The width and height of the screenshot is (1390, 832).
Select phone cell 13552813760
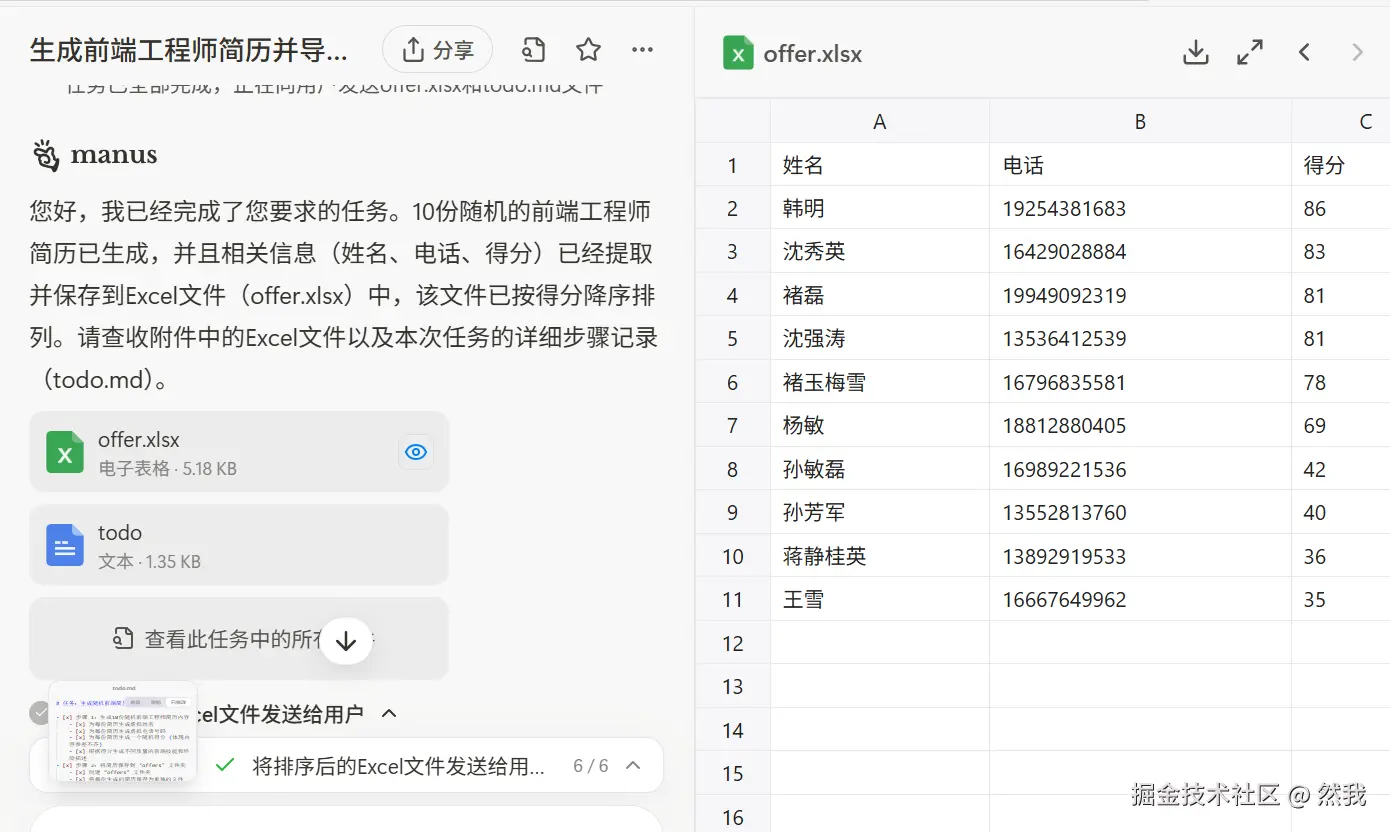[1141, 513]
